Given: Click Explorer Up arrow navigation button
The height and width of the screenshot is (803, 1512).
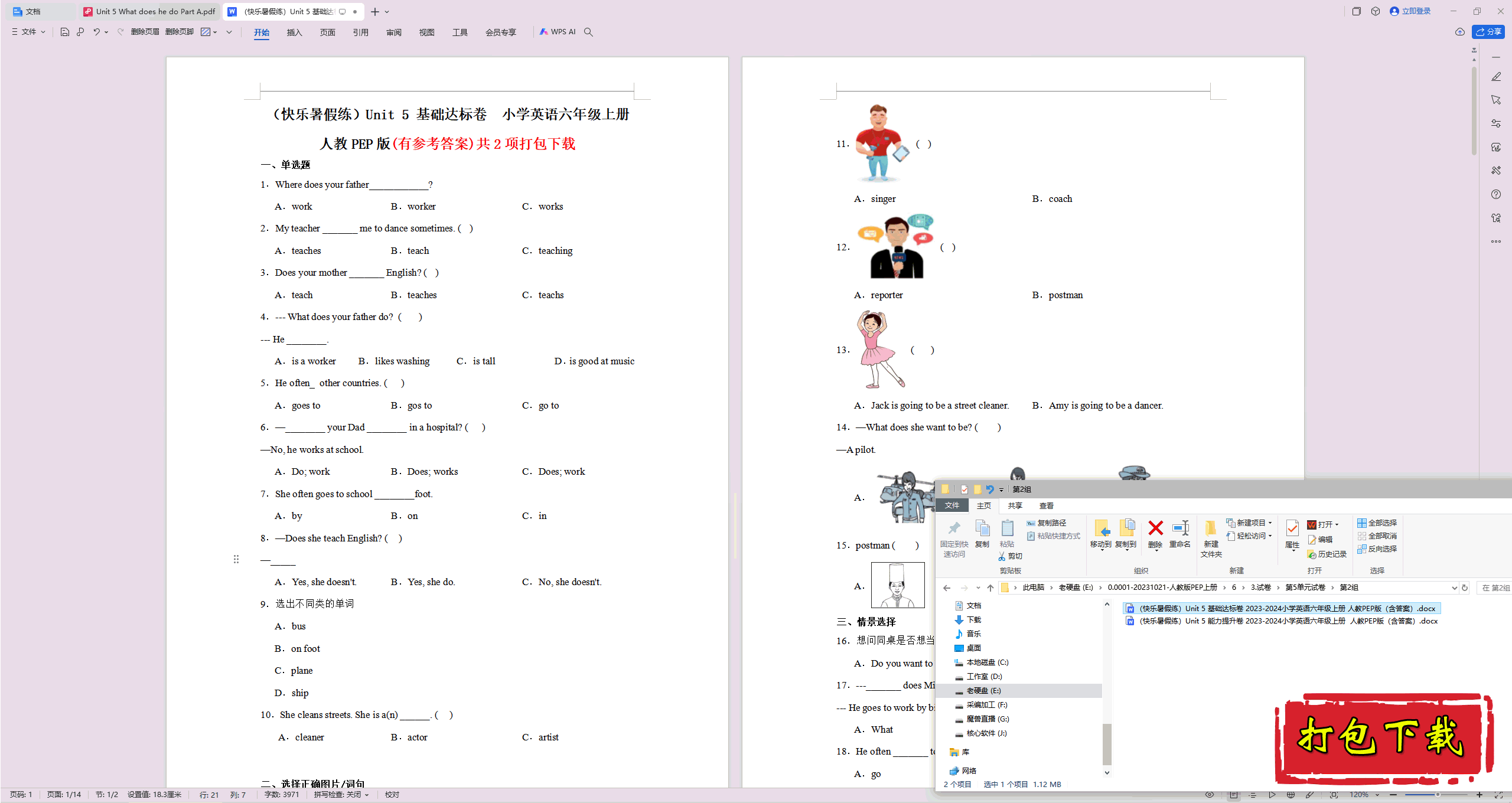Looking at the screenshot, I should click(x=990, y=587).
